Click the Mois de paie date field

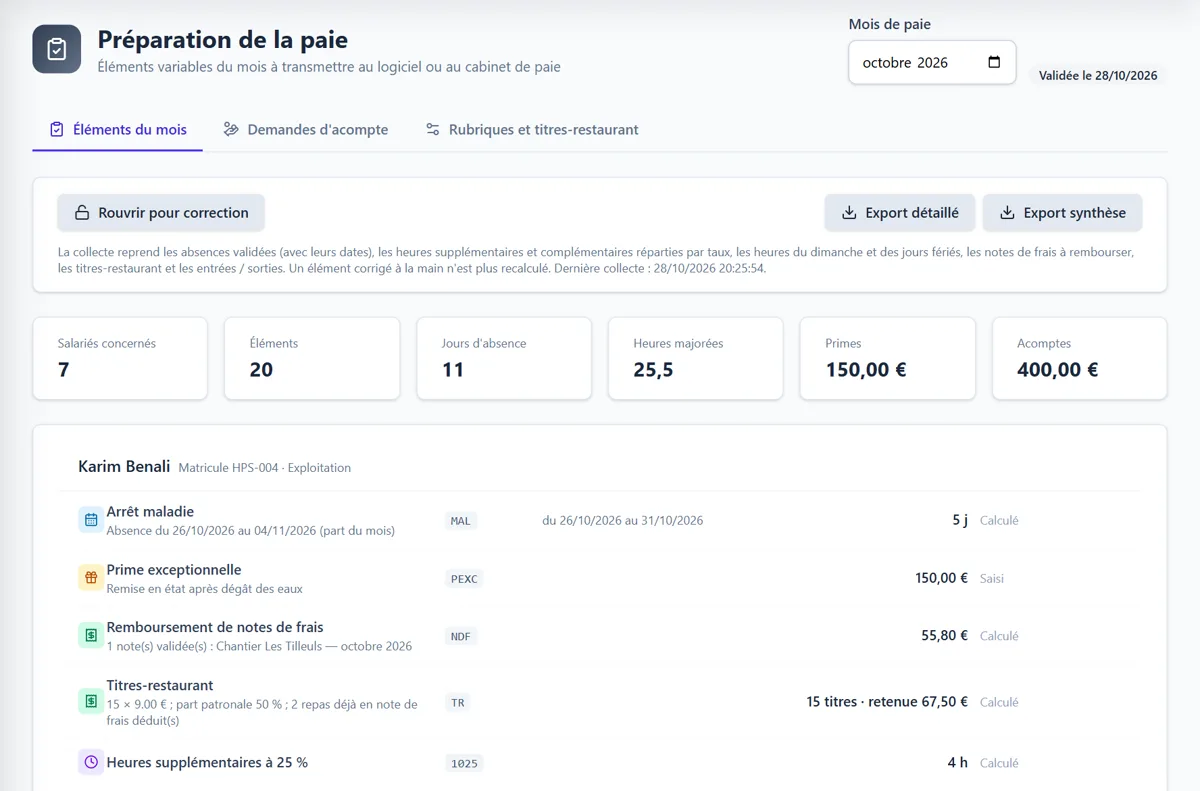point(932,62)
